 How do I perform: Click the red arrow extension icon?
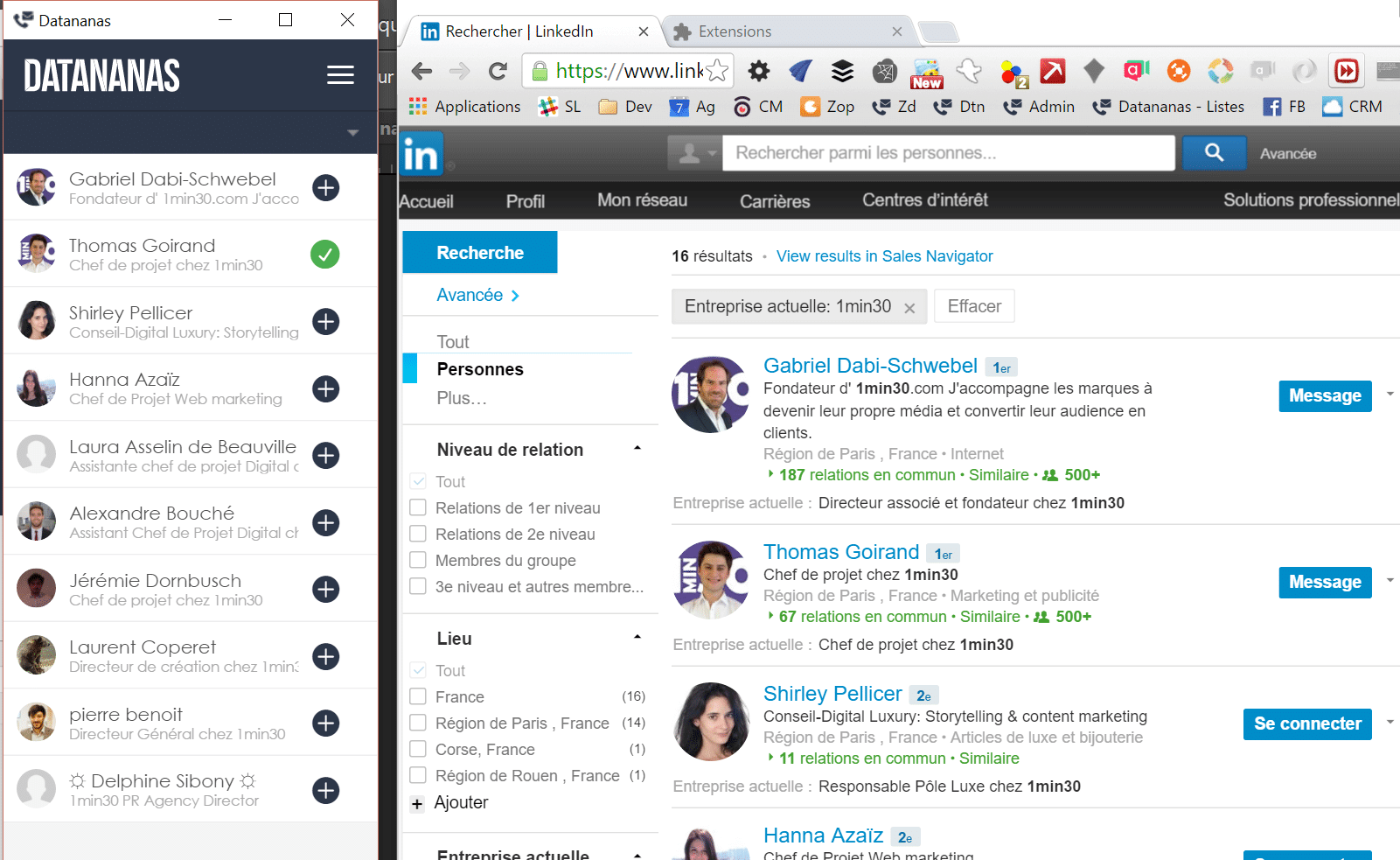[x=1053, y=71]
